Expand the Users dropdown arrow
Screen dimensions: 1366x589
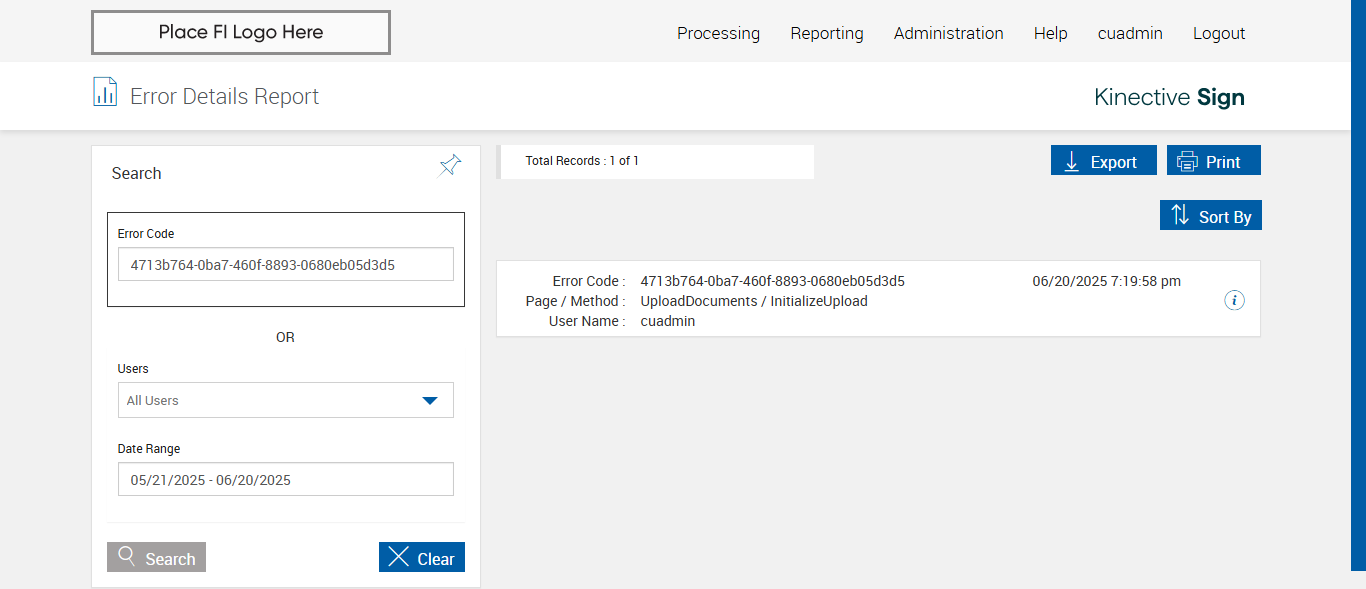430,400
